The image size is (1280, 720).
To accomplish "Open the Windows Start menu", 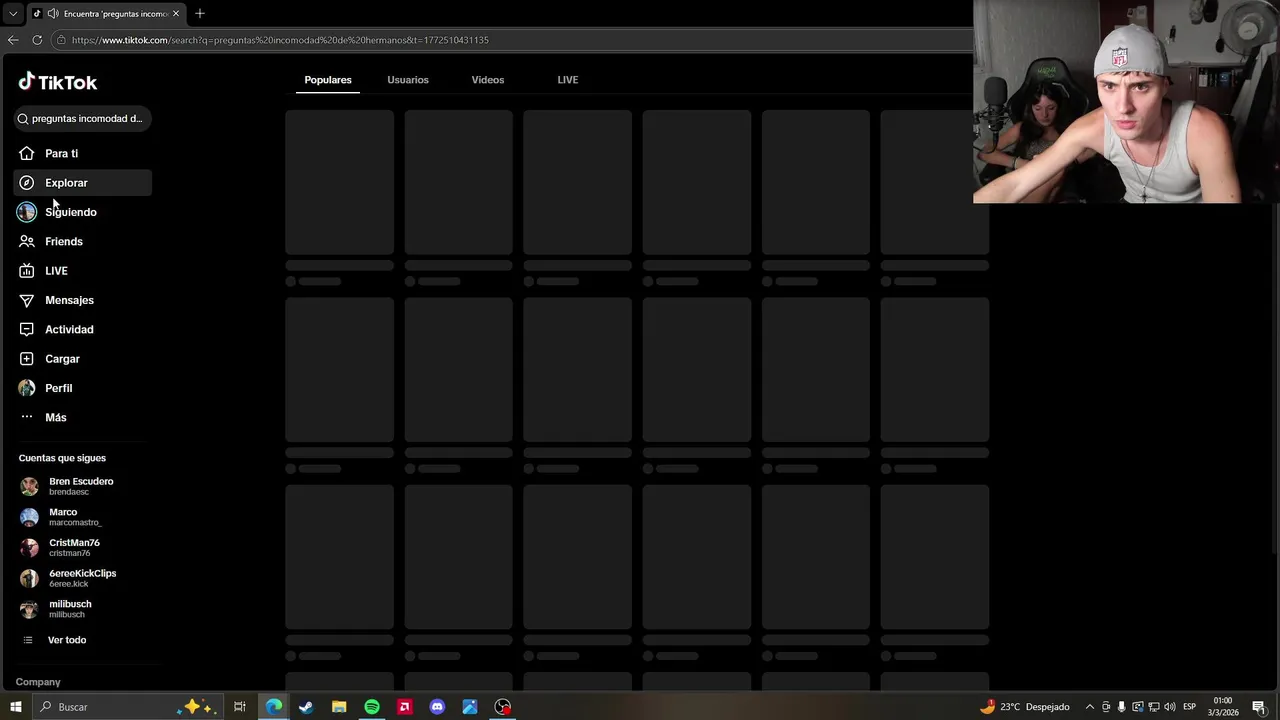I will pyautogui.click(x=16, y=707).
